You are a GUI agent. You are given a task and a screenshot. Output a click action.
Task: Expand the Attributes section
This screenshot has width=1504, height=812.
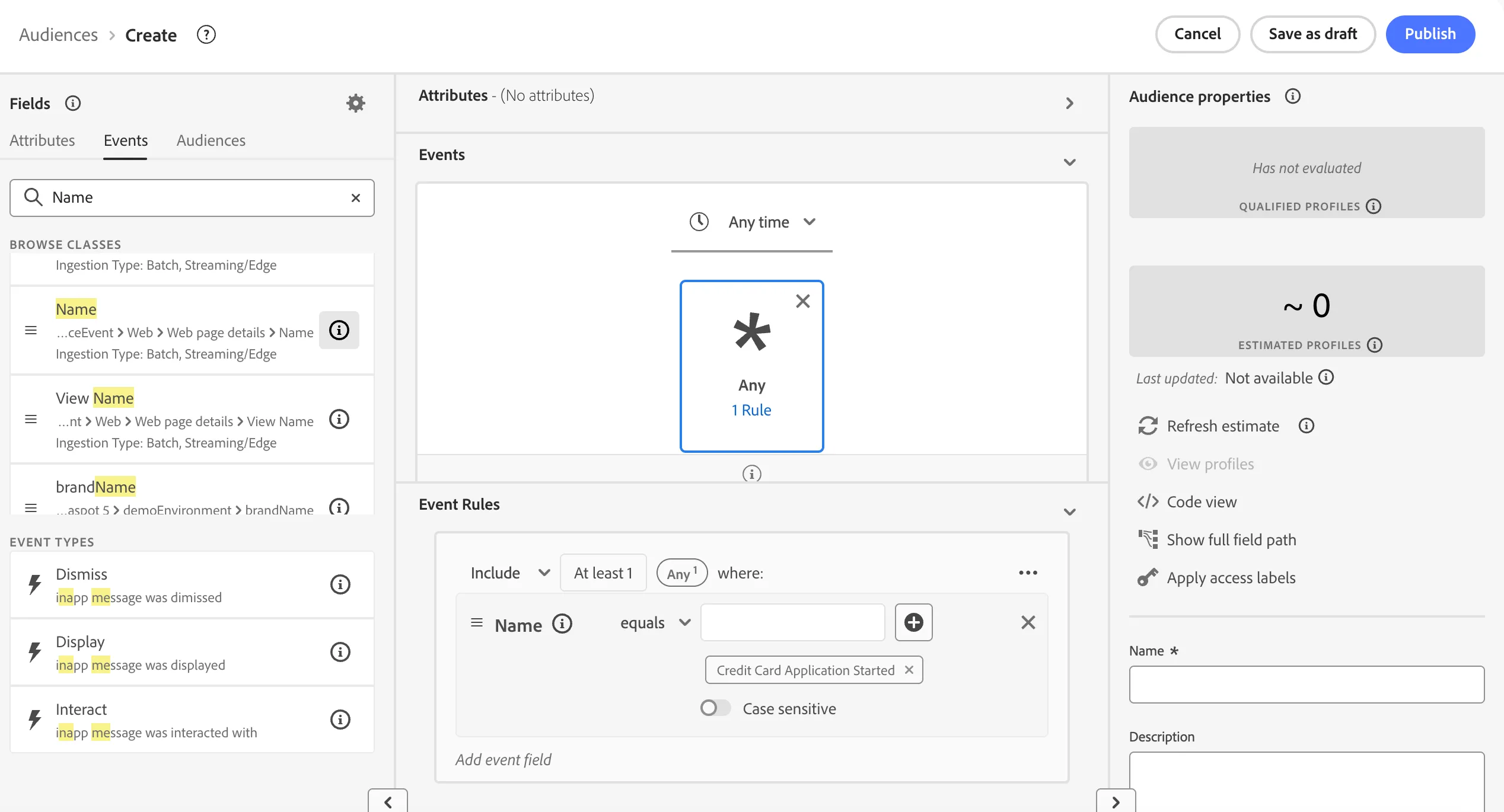[x=1069, y=103]
